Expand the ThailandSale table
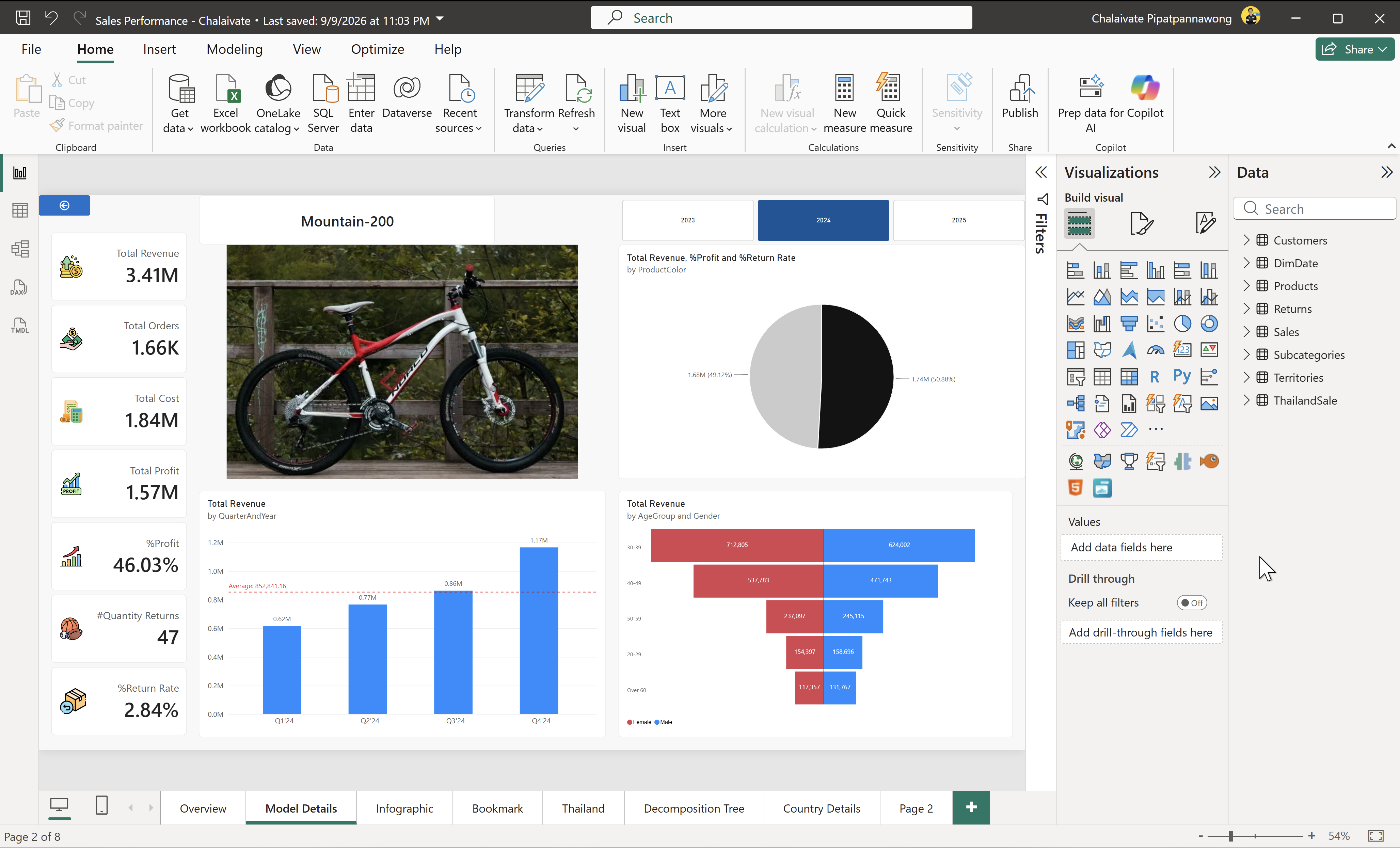1400x848 pixels. click(x=1246, y=400)
